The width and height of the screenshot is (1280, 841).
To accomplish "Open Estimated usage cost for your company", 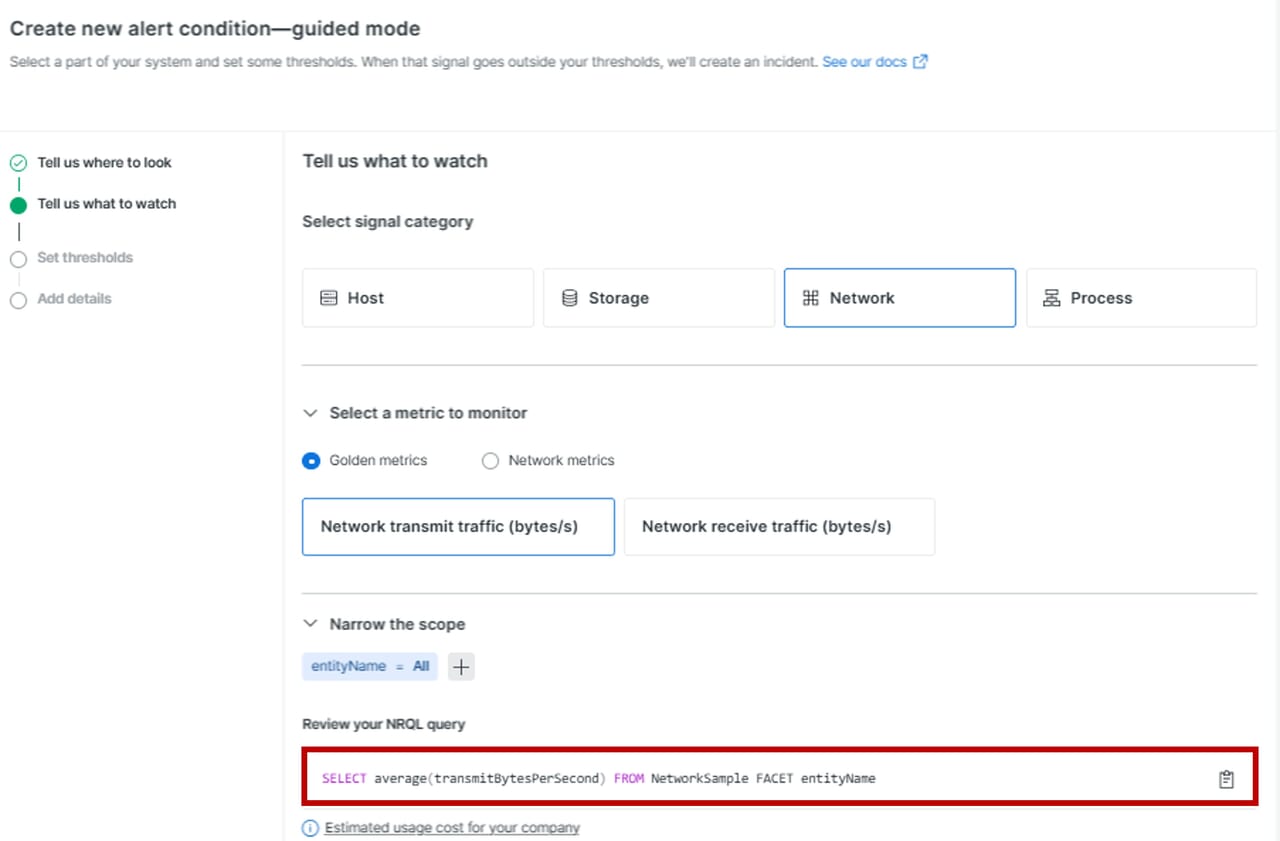I will pos(452,828).
